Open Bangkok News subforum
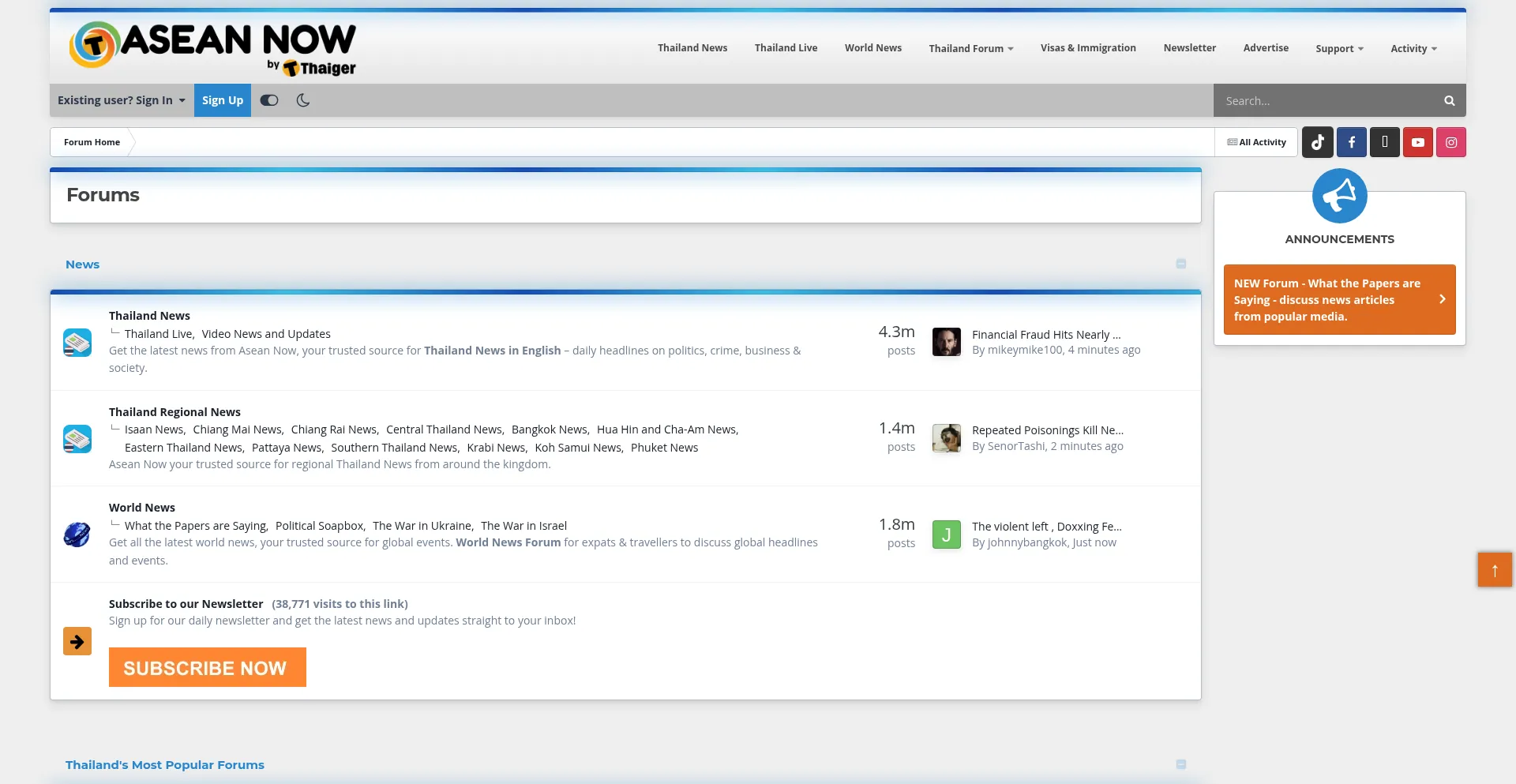The width and height of the screenshot is (1516, 784). tap(549, 430)
